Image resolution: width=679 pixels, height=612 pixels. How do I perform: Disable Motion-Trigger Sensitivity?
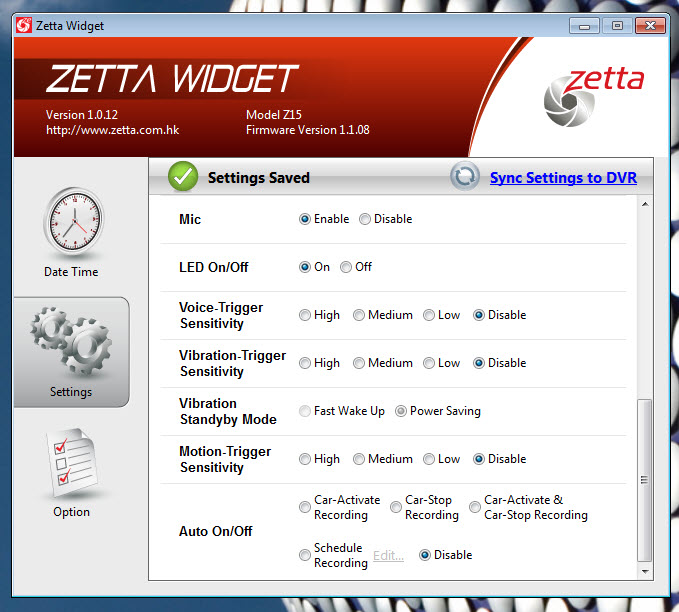click(479, 459)
